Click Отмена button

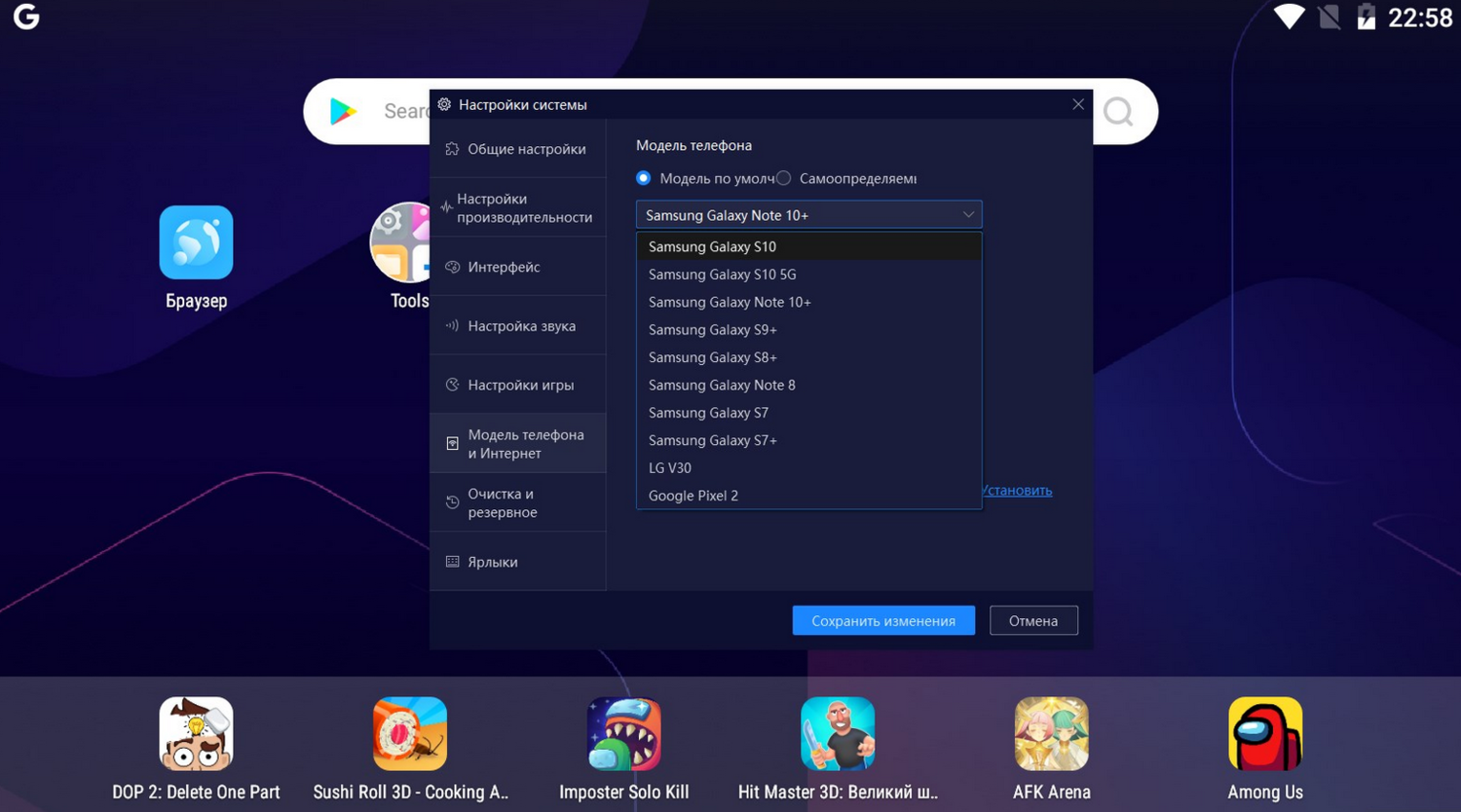[1033, 620]
